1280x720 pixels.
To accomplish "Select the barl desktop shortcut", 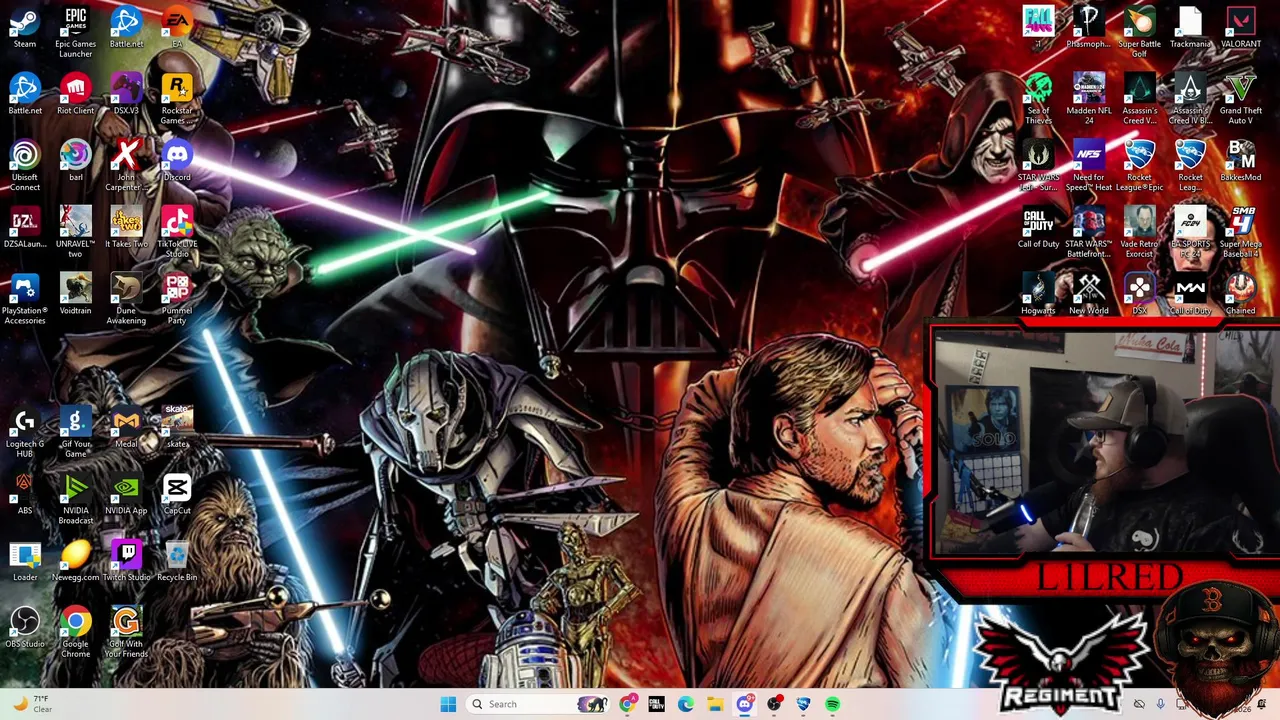I will pos(75,162).
